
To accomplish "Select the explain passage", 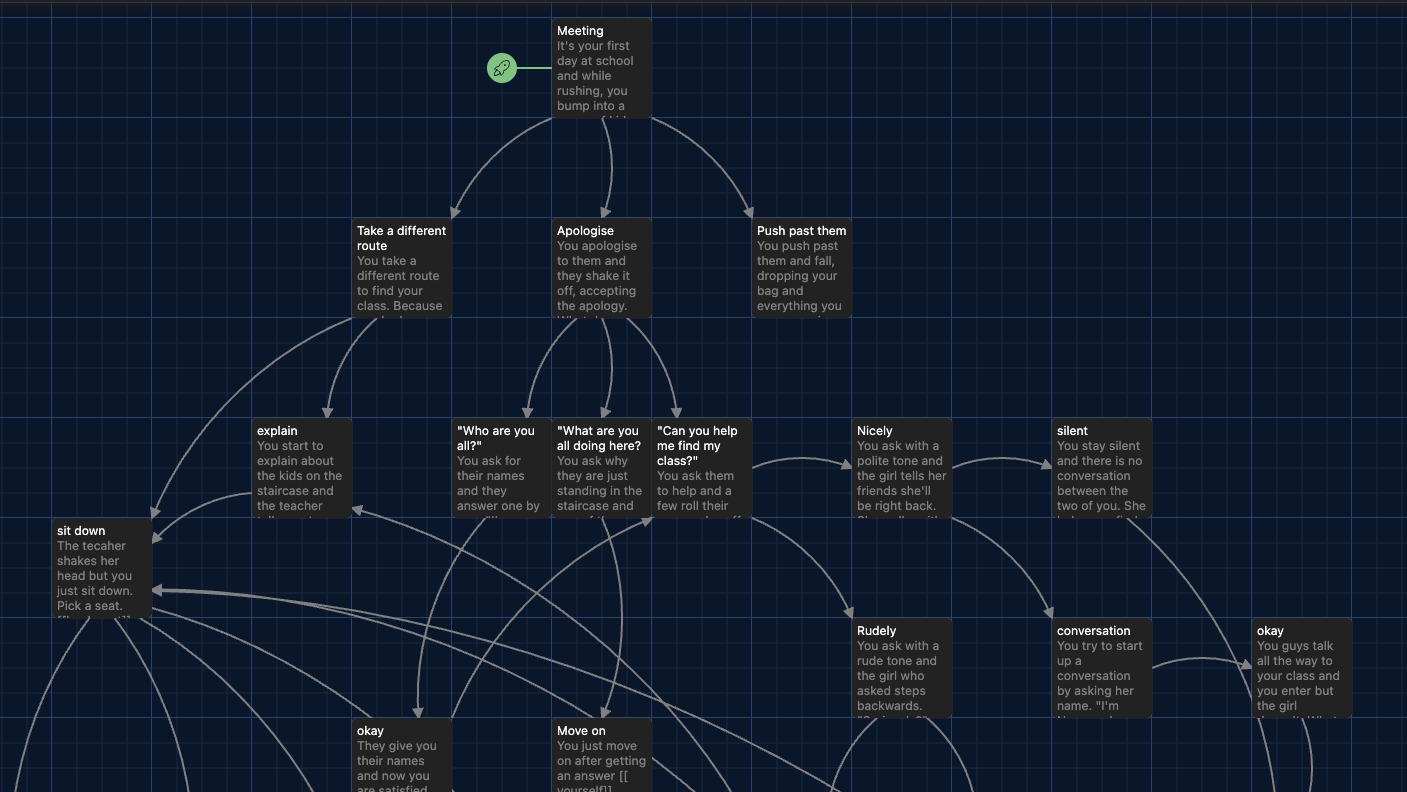I will (302, 468).
